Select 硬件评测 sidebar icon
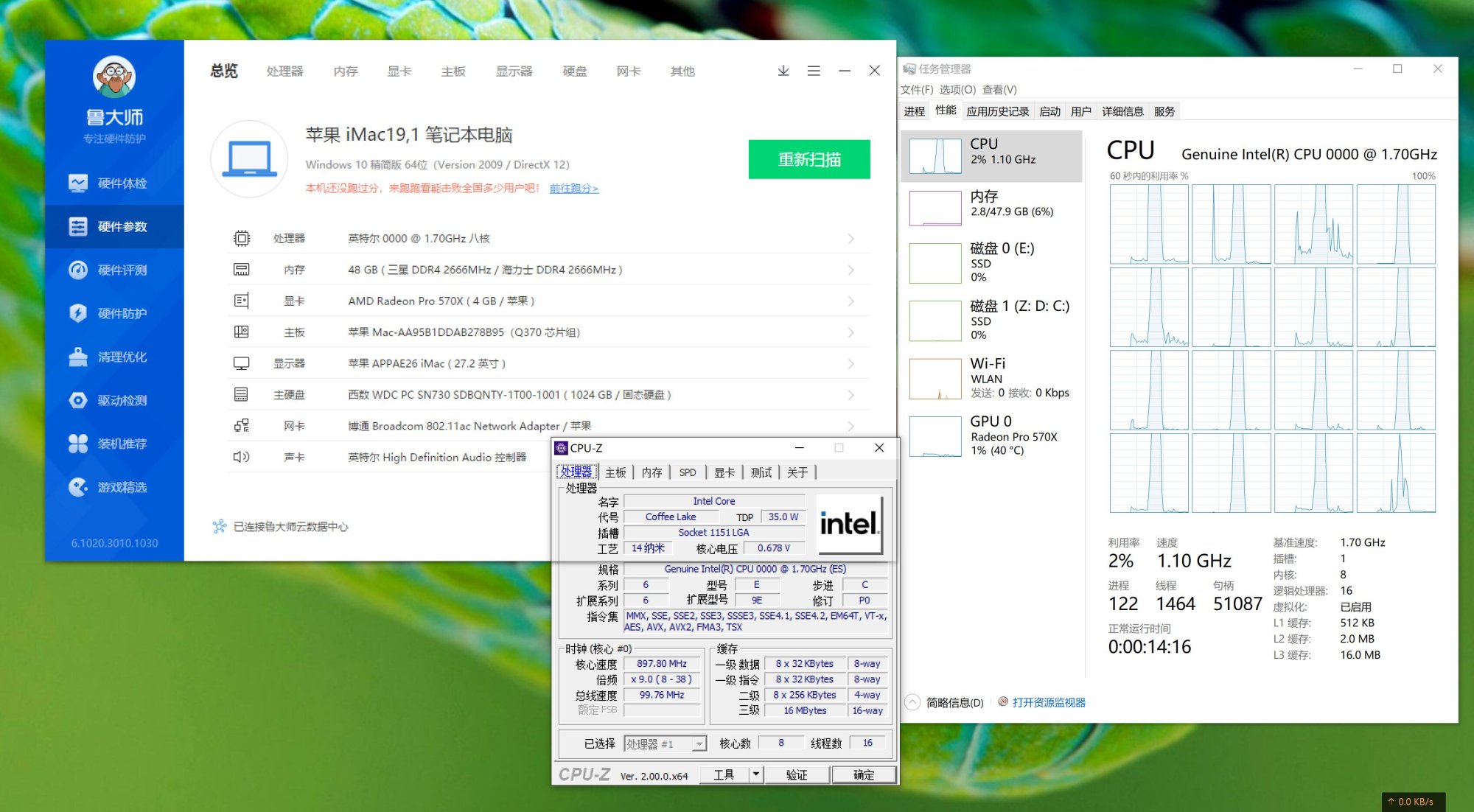Viewport: 1474px width, 812px height. (79, 270)
